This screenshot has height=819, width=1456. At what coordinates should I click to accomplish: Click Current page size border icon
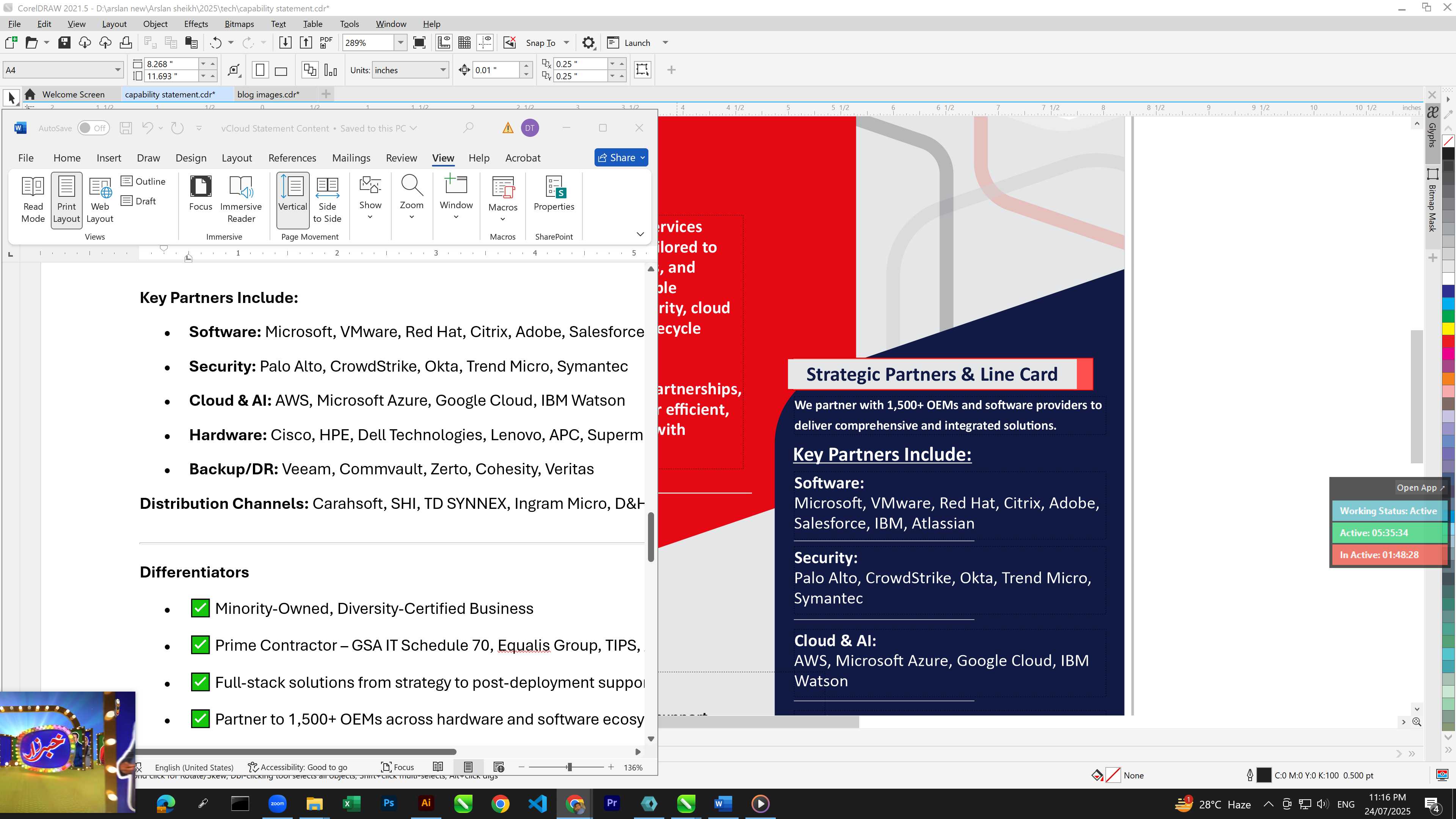click(x=643, y=69)
